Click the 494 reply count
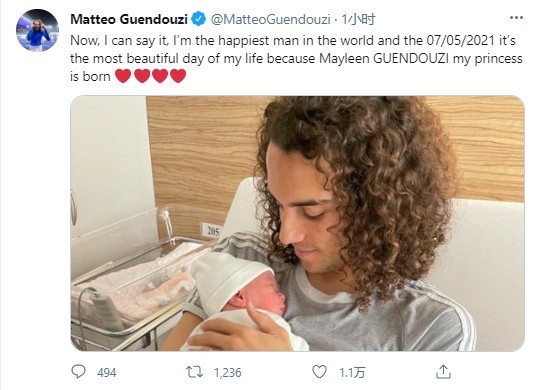This screenshot has width=536, height=390. (x=107, y=372)
